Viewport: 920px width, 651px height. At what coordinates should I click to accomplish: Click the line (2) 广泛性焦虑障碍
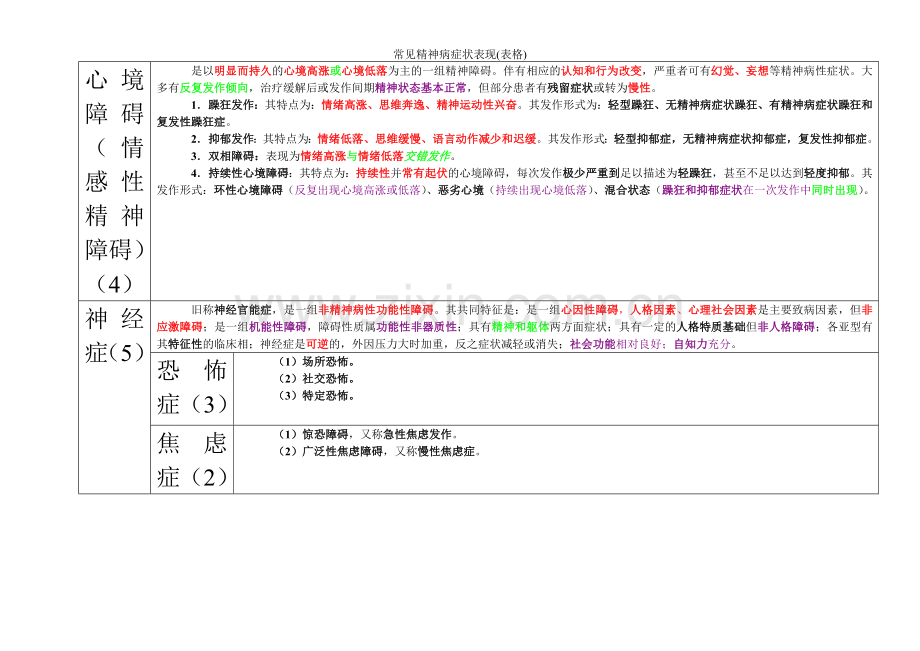pyautogui.click(x=379, y=452)
